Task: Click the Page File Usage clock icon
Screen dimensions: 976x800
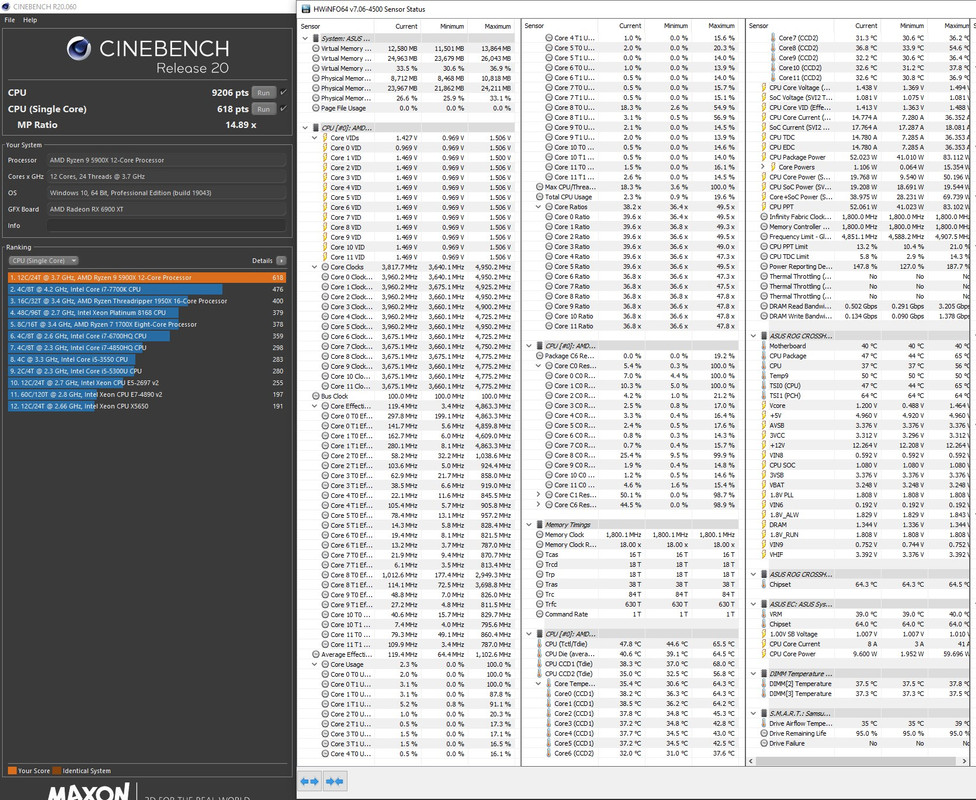Action: 316,108
